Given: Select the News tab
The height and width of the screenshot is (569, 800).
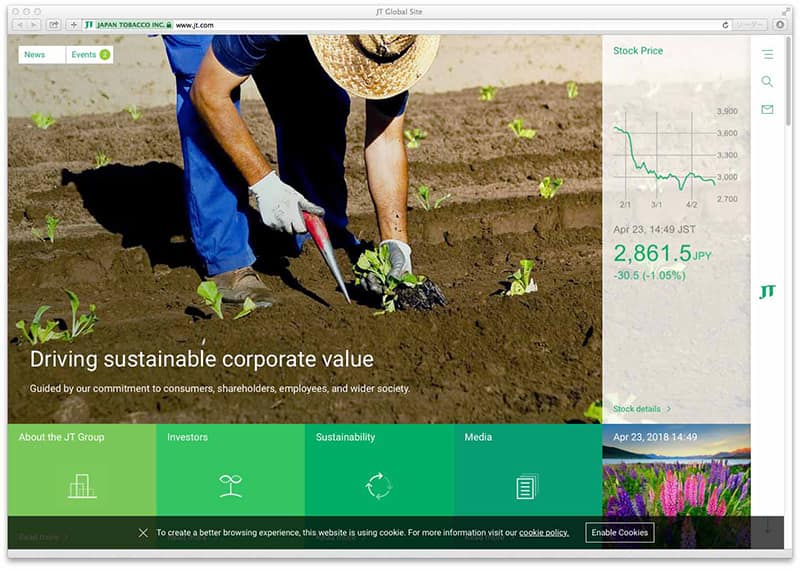Looking at the screenshot, I should pyautogui.click(x=42, y=55).
